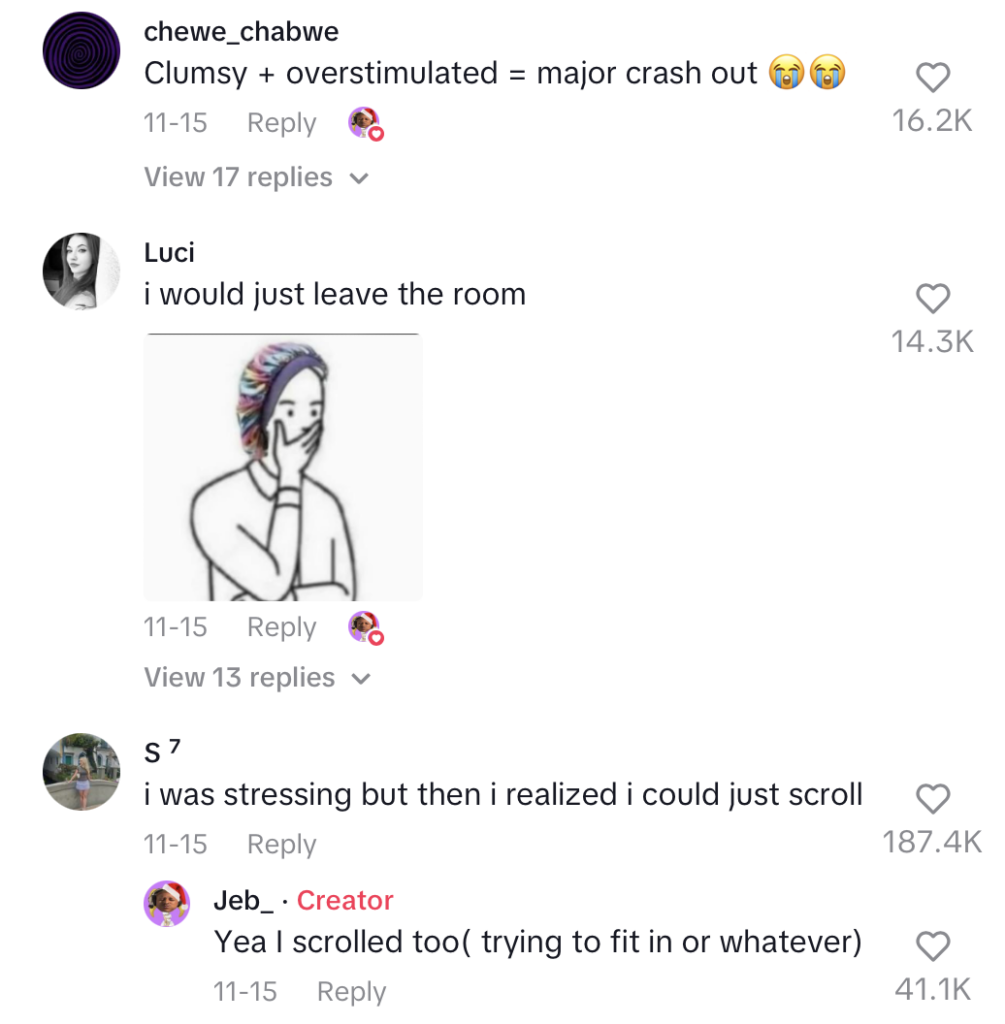Reply to Luci's comment

(281, 628)
